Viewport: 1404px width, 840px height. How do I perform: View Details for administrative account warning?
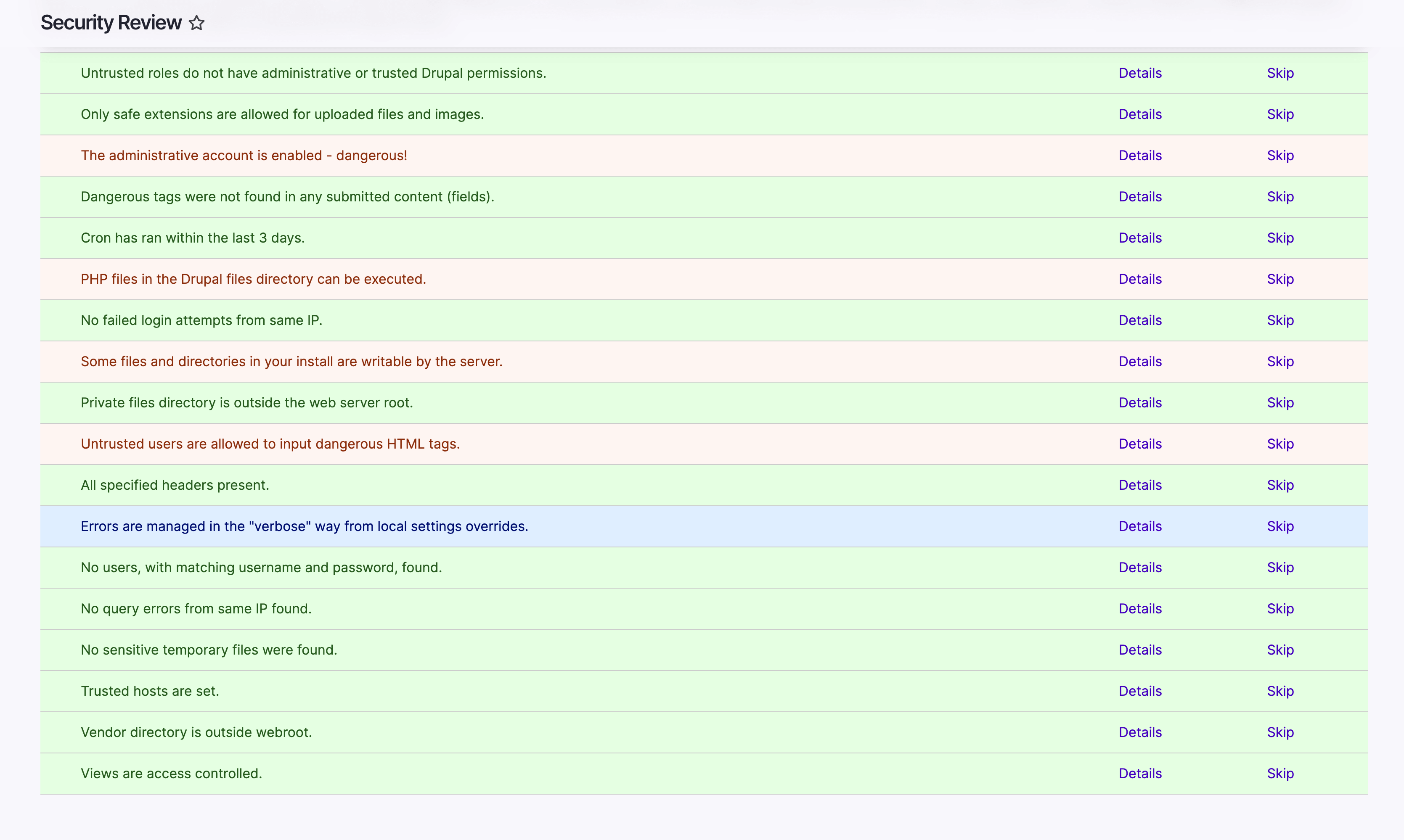[1140, 155]
